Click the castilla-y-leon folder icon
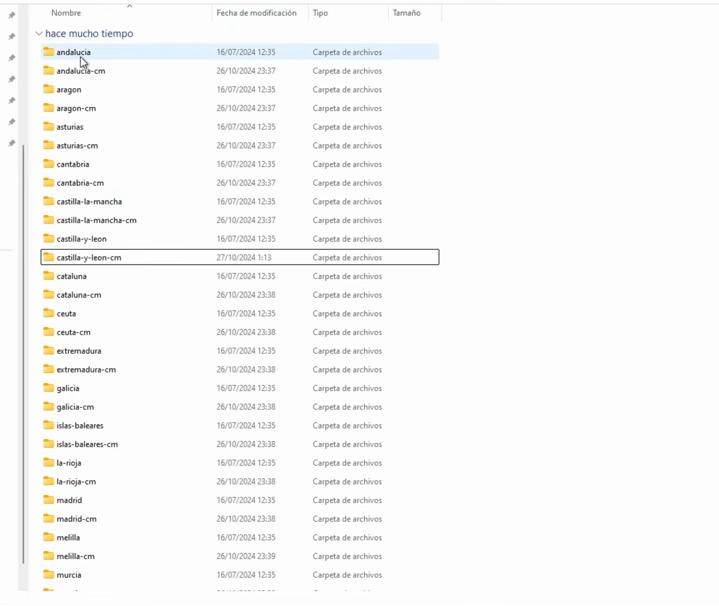 pos(49,238)
